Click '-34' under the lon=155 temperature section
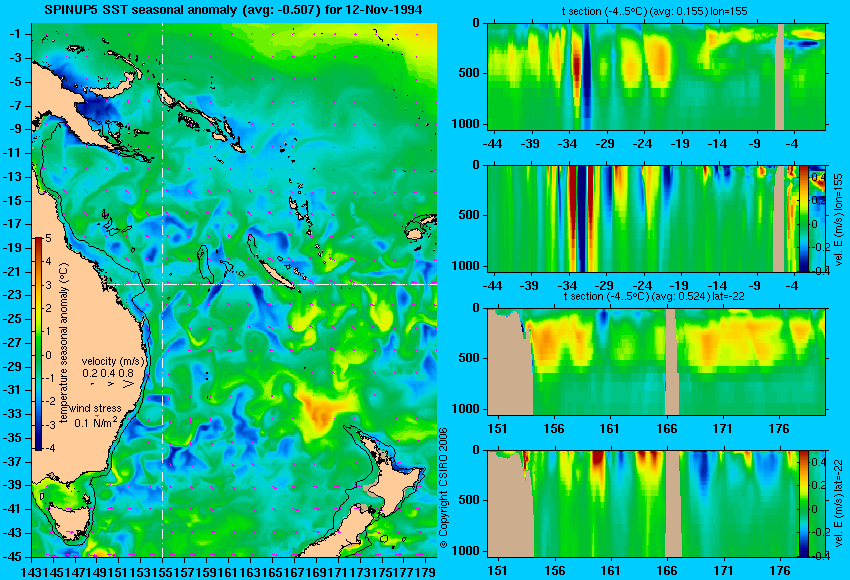The image size is (850, 580). (567, 144)
